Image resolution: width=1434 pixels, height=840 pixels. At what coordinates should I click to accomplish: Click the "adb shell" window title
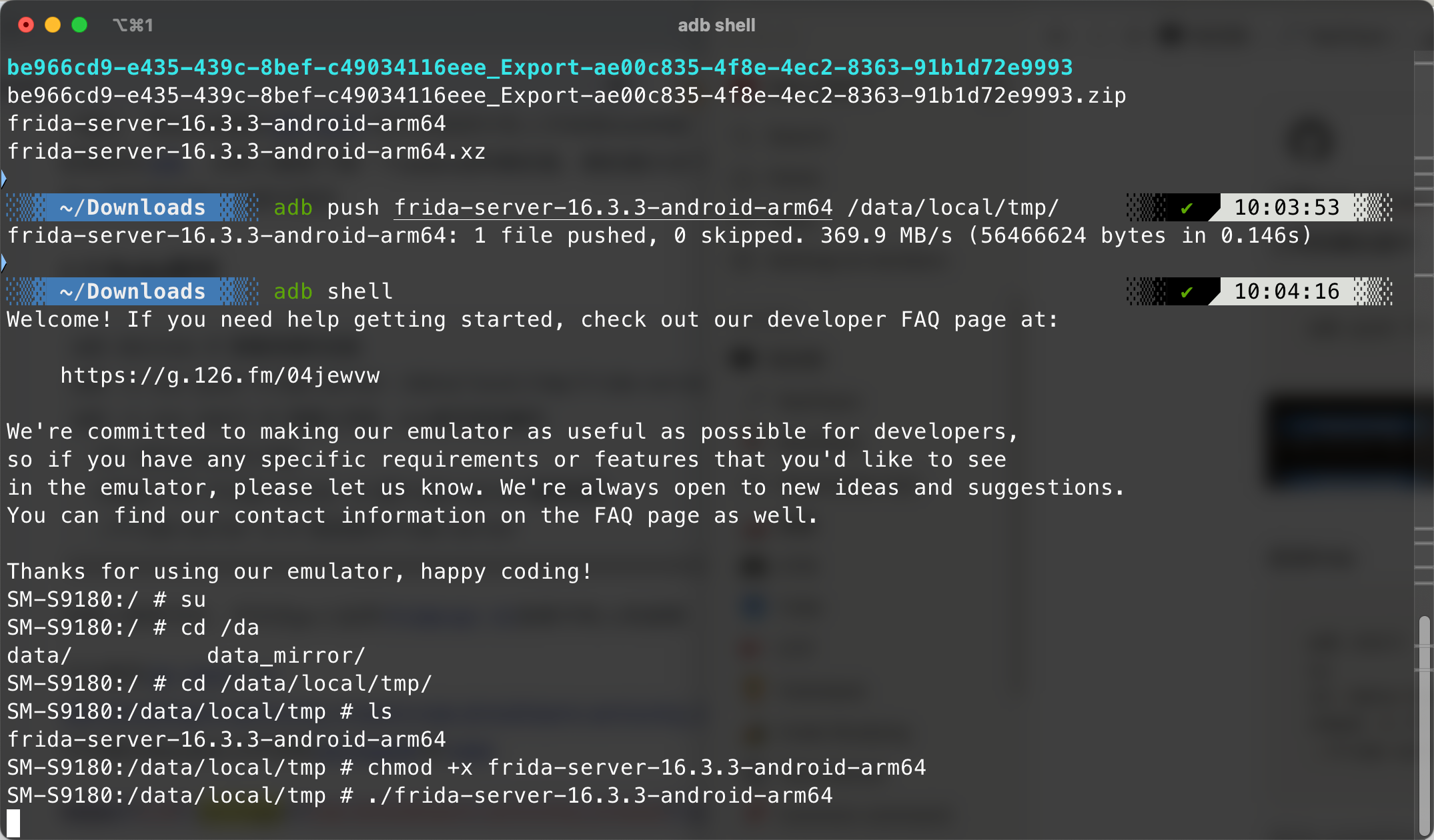point(716,25)
